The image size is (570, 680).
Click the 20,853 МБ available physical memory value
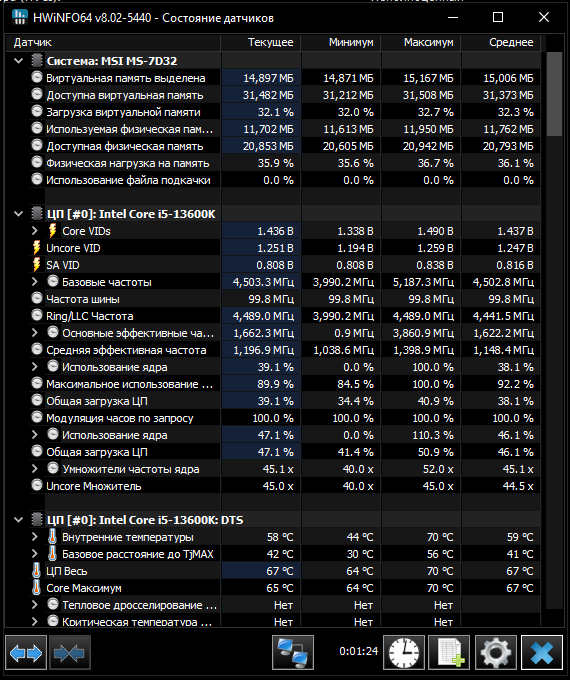click(268, 146)
